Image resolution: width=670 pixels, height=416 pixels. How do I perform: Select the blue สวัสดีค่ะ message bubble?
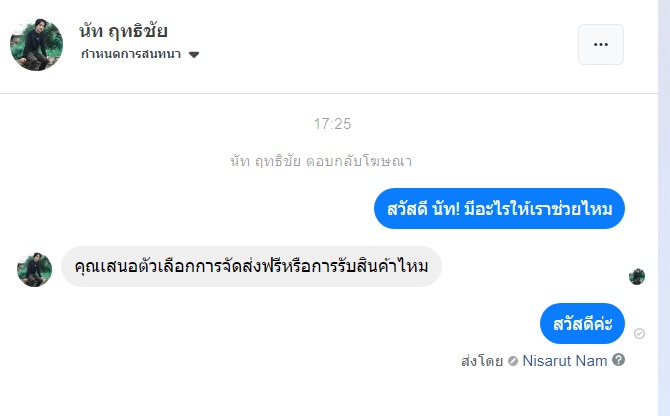[582, 323]
